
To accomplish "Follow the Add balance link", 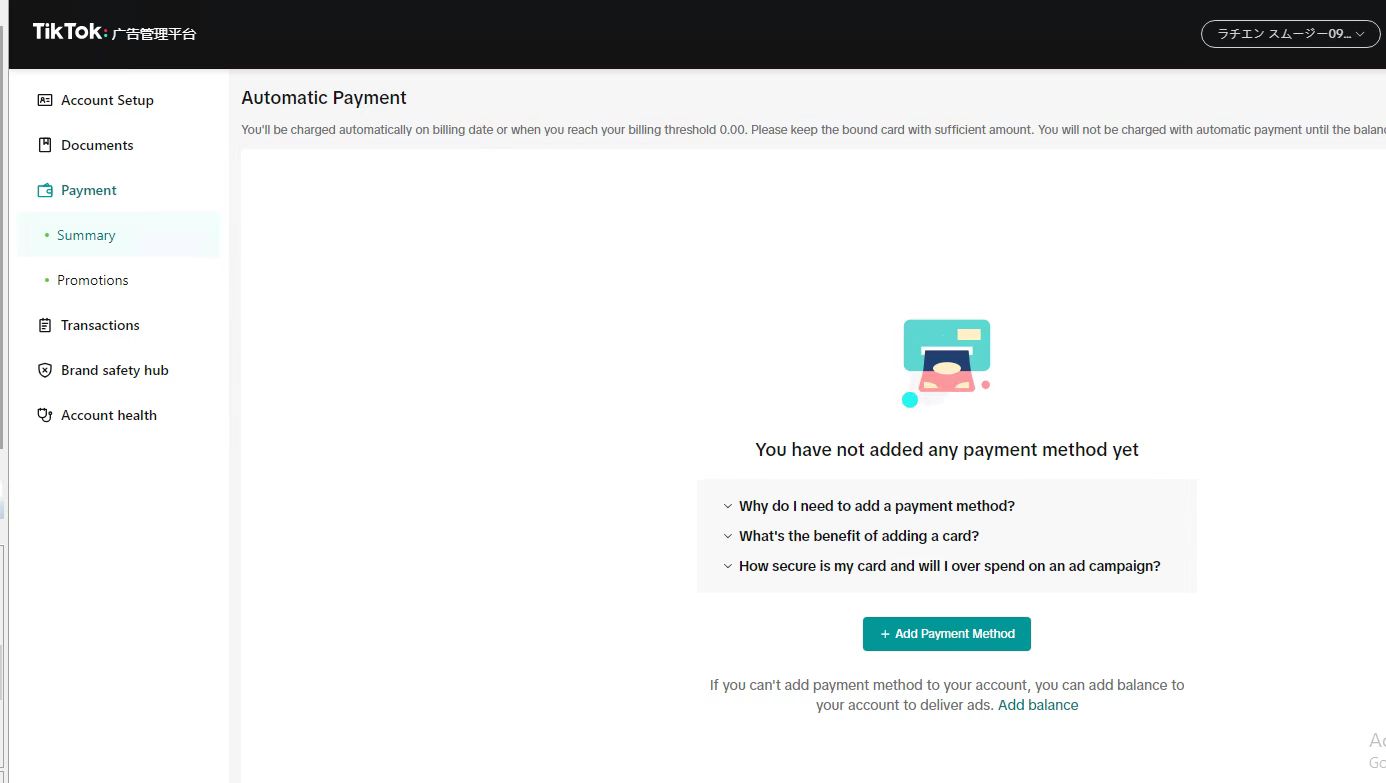I will [x=1038, y=705].
